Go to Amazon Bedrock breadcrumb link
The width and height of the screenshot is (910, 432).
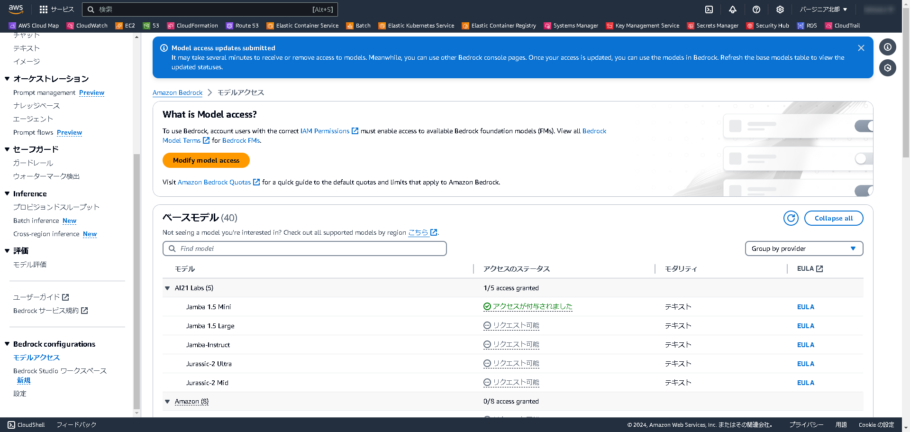point(178,93)
